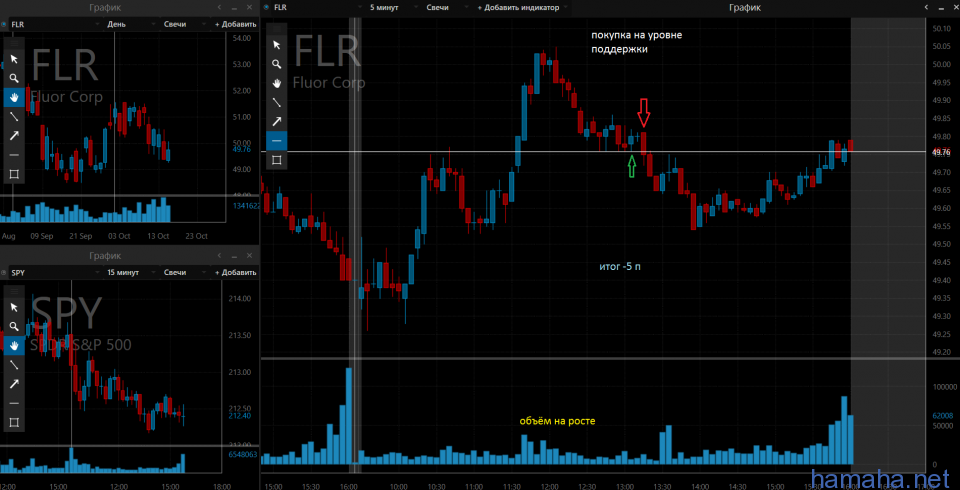Click the 62008 volume value on 5-minute chart
Image resolution: width=960 pixels, height=490 pixels.
click(x=943, y=416)
